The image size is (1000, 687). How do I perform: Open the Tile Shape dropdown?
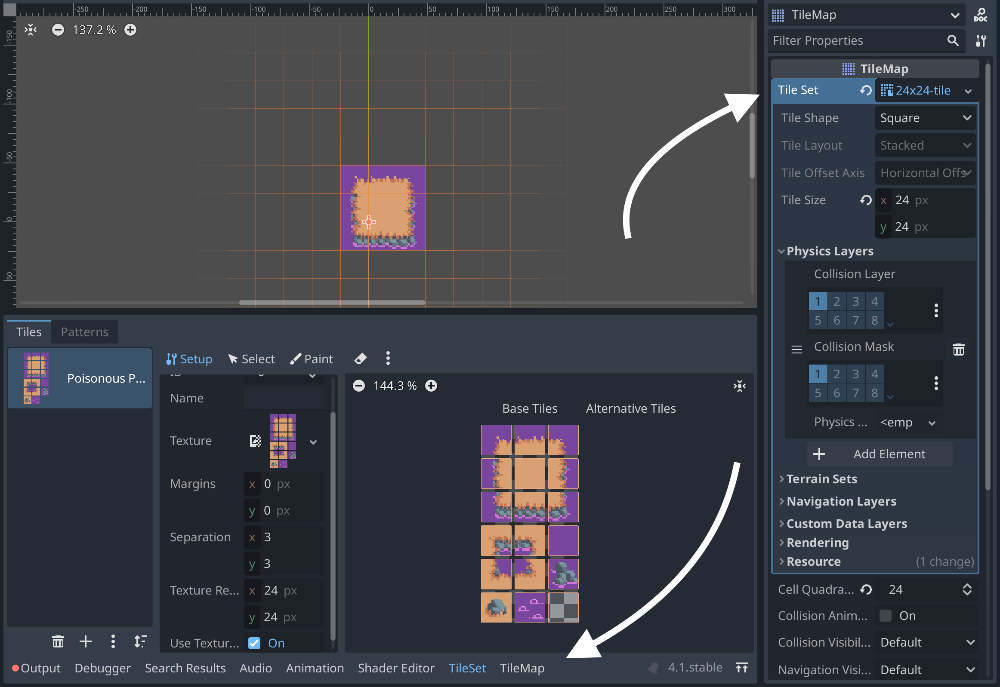pyautogui.click(x=925, y=118)
